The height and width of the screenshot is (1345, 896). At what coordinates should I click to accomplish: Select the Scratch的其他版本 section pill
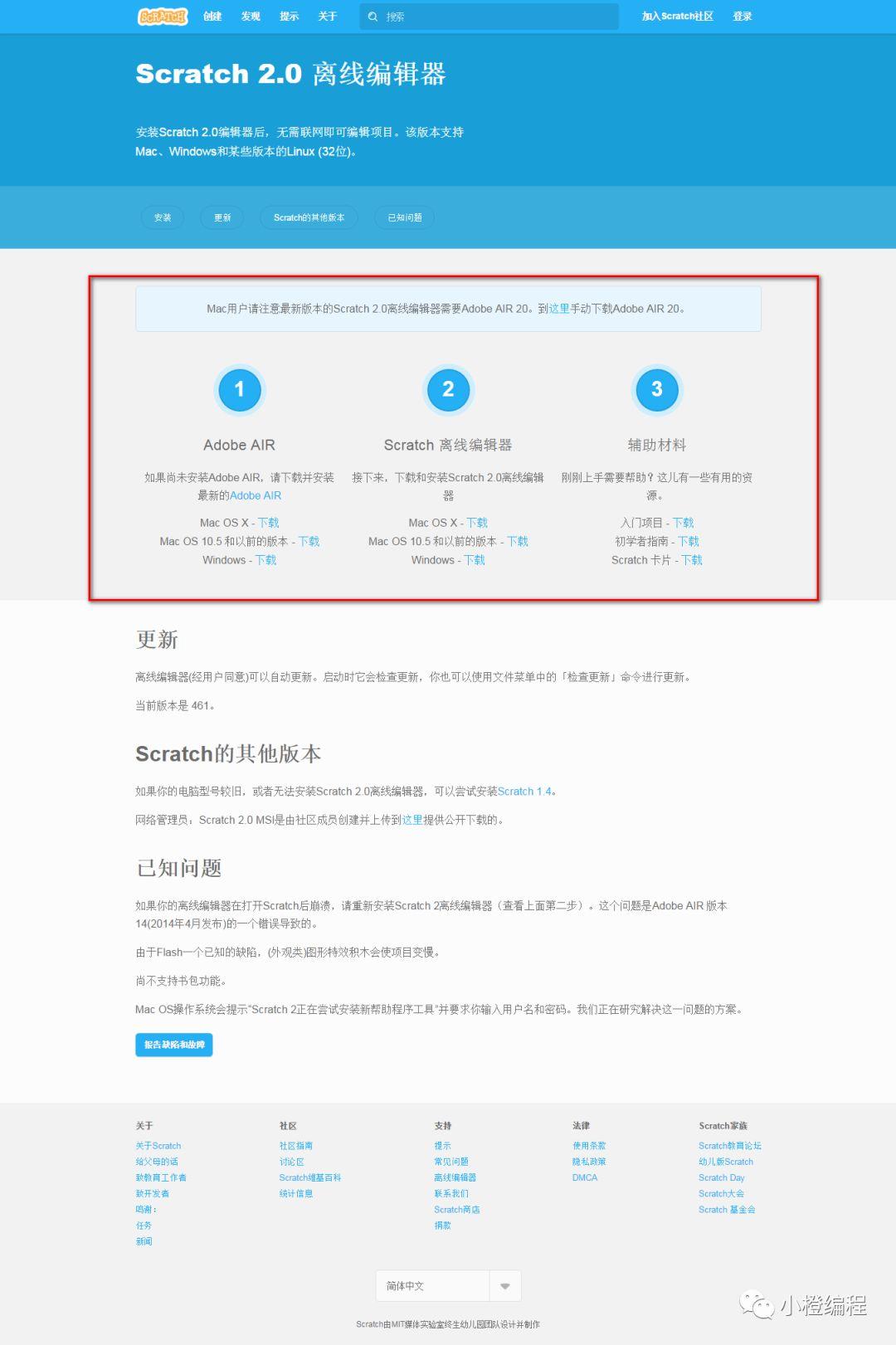[309, 217]
